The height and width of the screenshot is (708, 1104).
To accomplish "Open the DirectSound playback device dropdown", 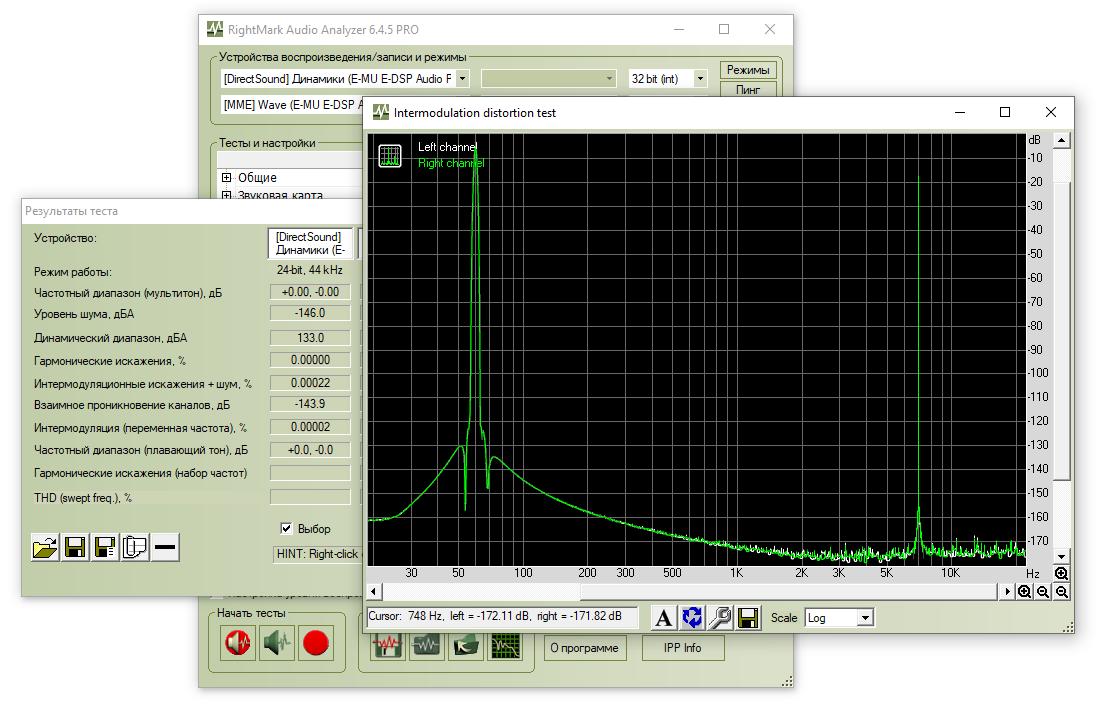I will click(463, 79).
